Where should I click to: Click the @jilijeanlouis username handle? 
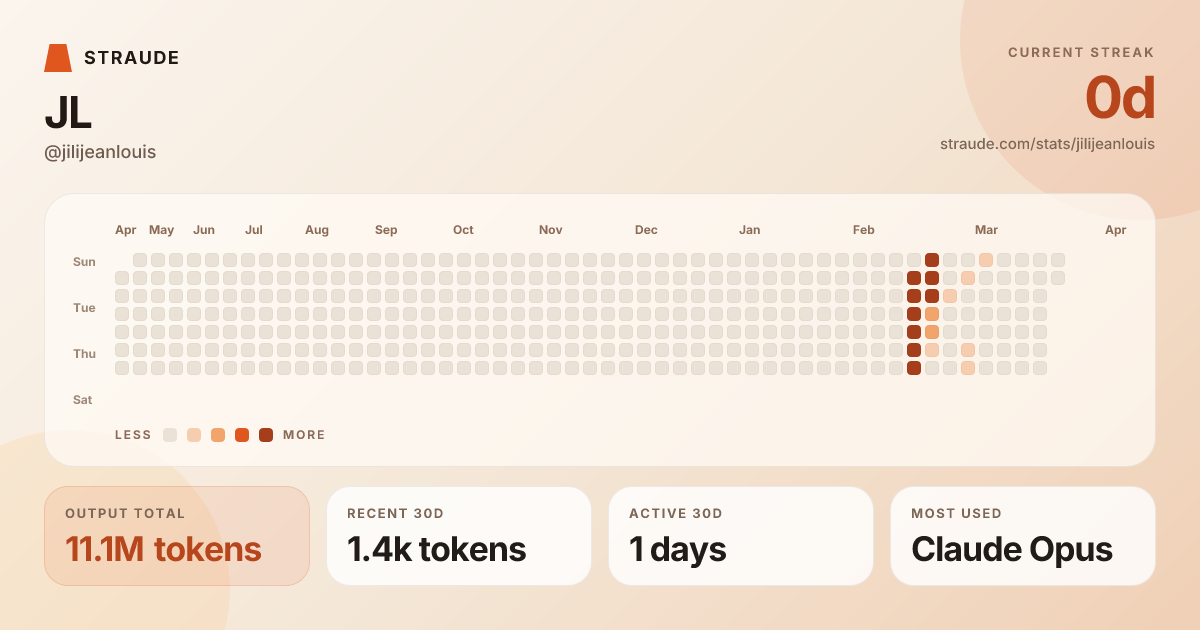(100, 152)
